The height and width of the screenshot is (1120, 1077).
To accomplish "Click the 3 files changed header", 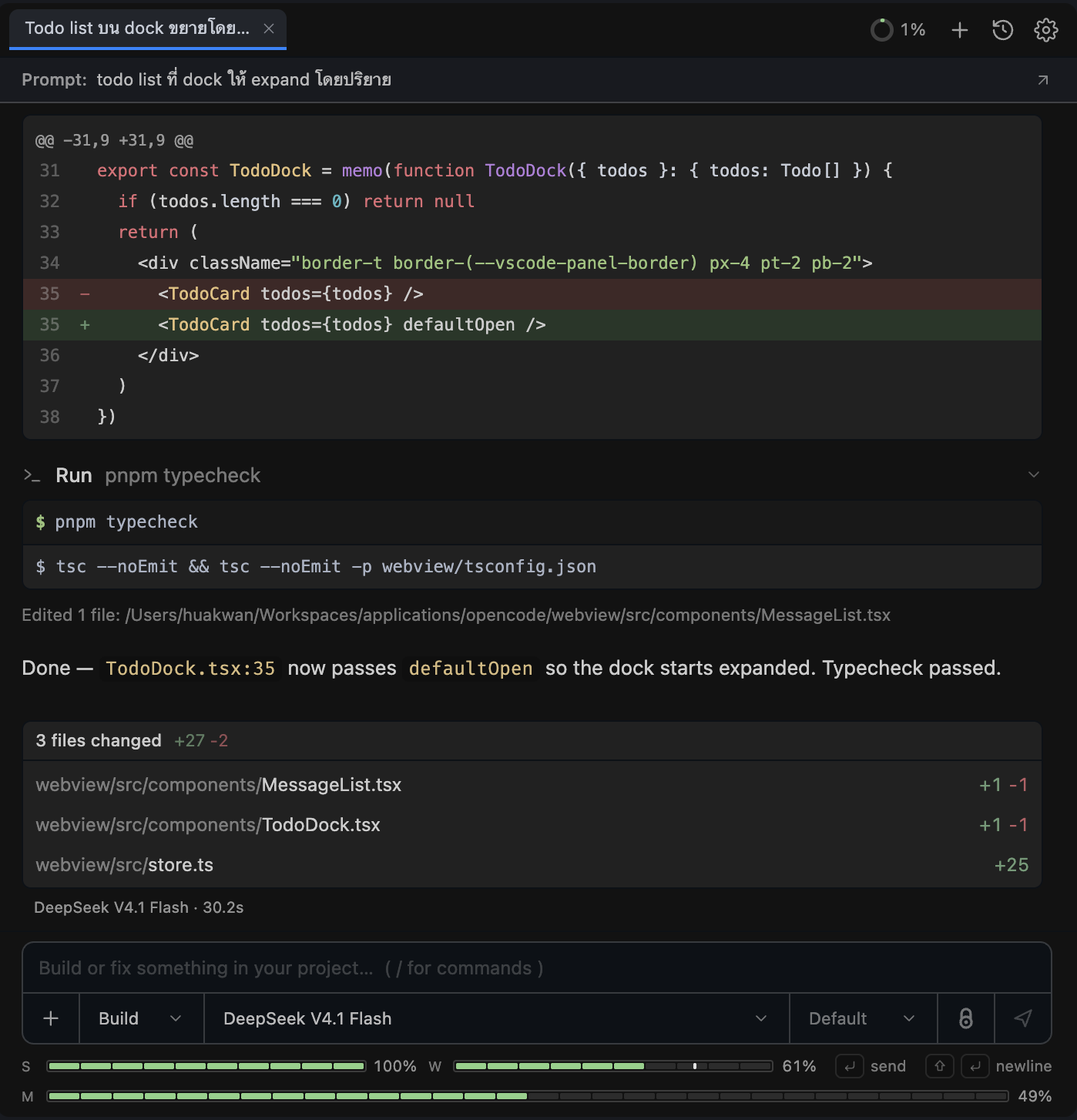I will [532, 741].
